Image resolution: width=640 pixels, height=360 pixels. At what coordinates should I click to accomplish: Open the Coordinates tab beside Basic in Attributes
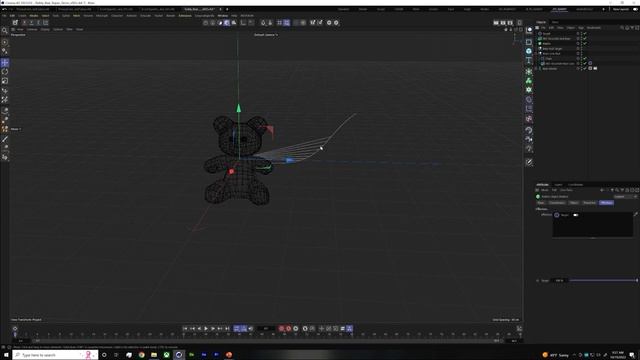[557, 203]
